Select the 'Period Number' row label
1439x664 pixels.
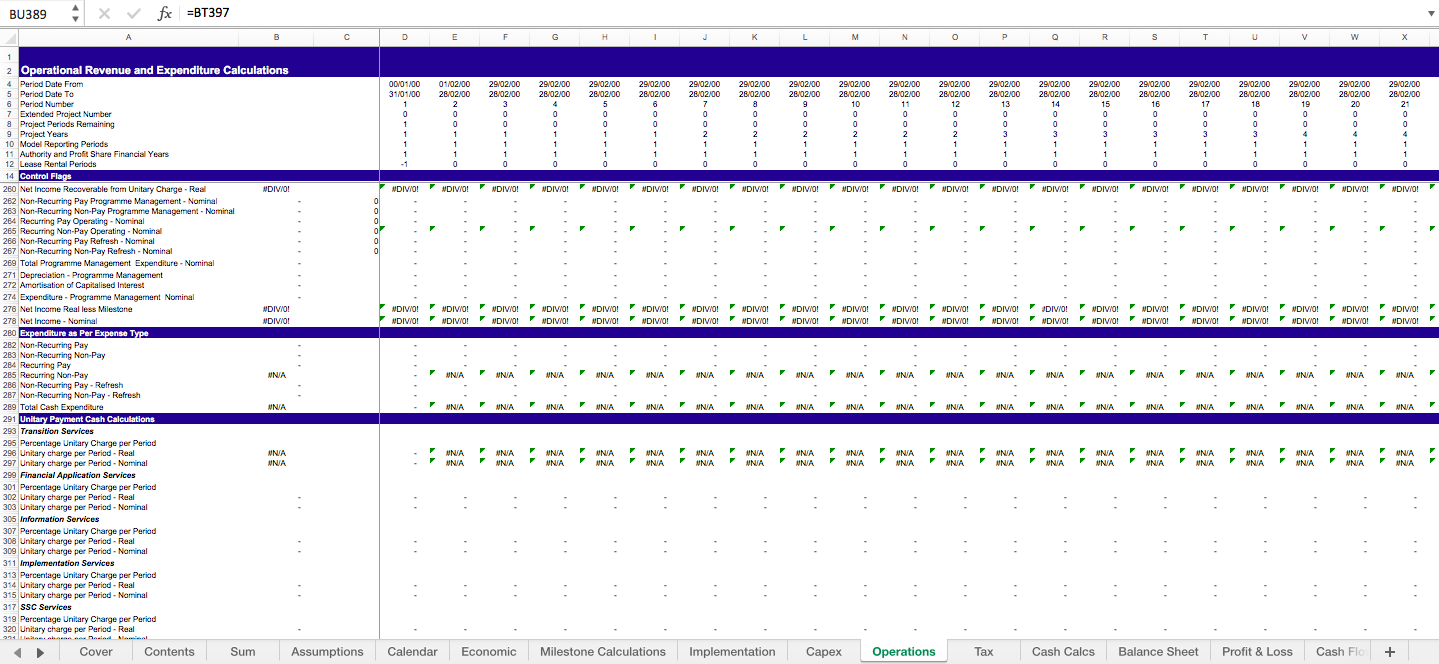coord(47,104)
